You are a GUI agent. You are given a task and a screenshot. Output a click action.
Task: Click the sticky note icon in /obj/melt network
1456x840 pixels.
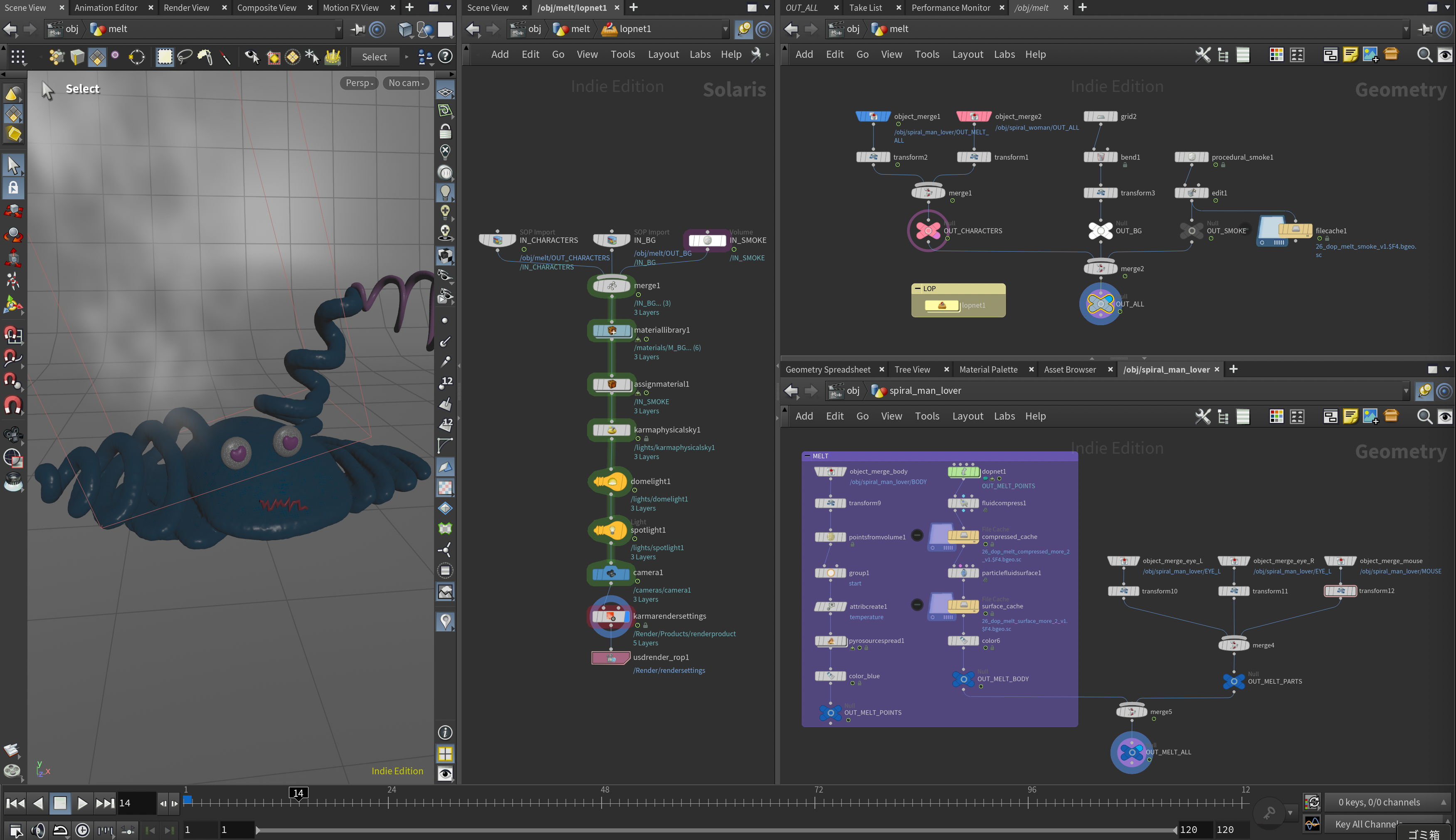coord(1350,55)
